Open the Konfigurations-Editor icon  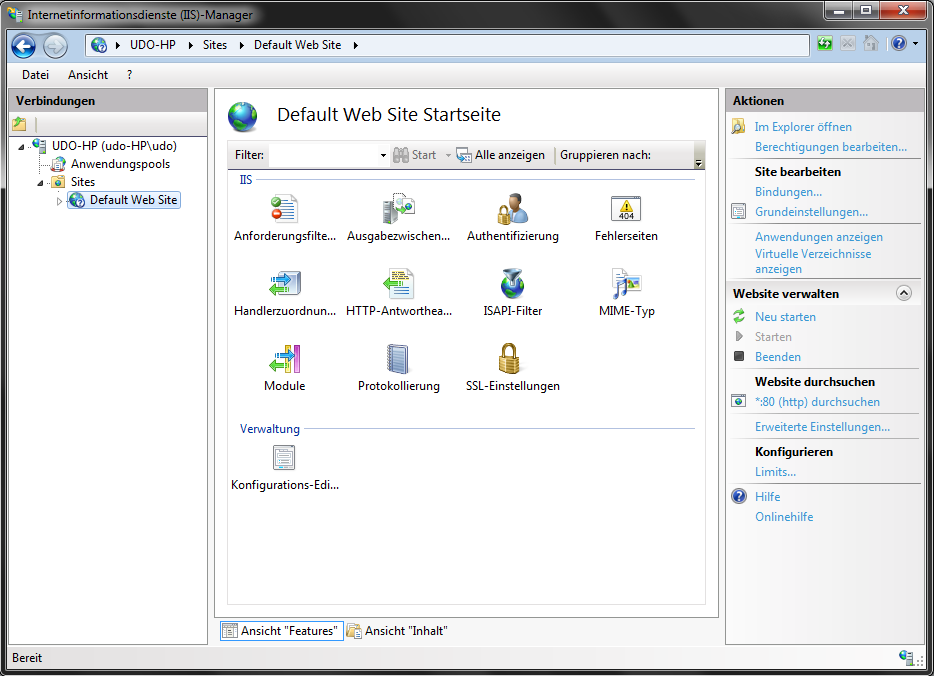pos(284,458)
